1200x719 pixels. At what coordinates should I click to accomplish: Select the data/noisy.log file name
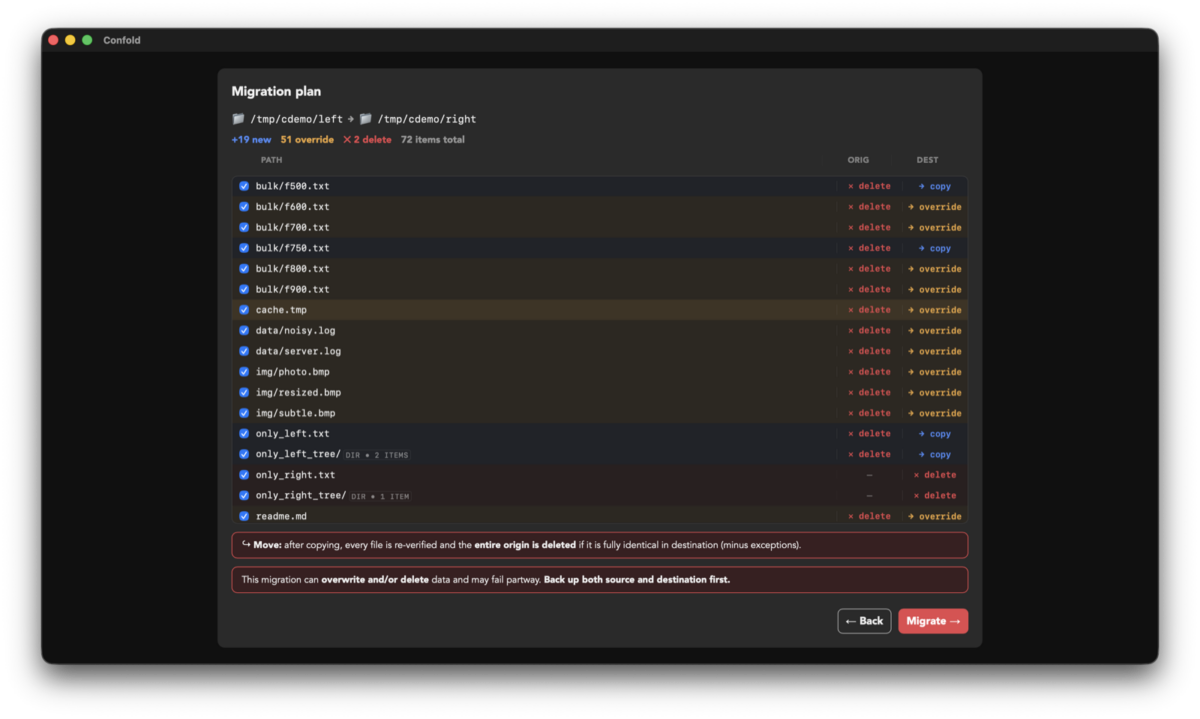coord(295,331)
